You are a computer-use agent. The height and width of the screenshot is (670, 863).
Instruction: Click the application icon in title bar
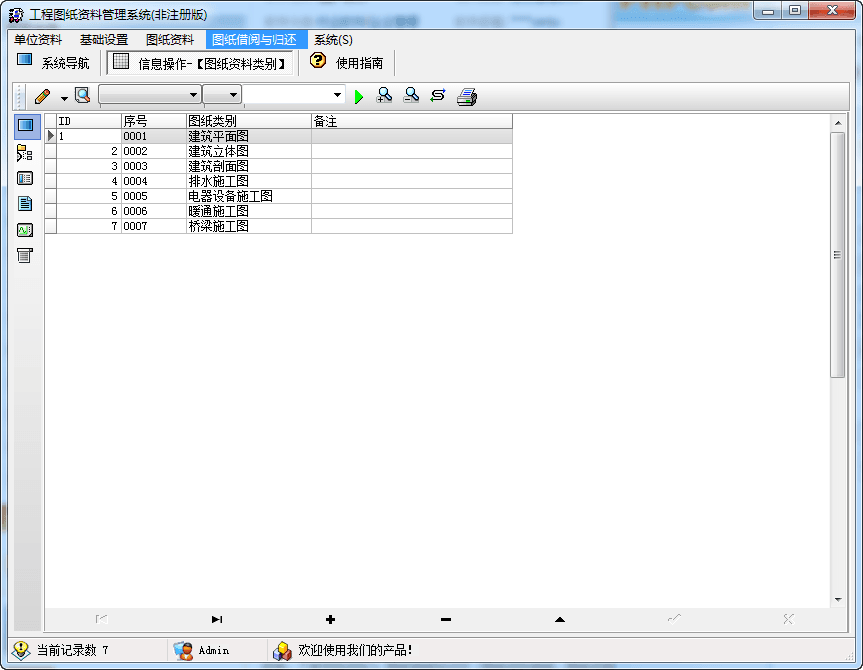tap(16, 15)
